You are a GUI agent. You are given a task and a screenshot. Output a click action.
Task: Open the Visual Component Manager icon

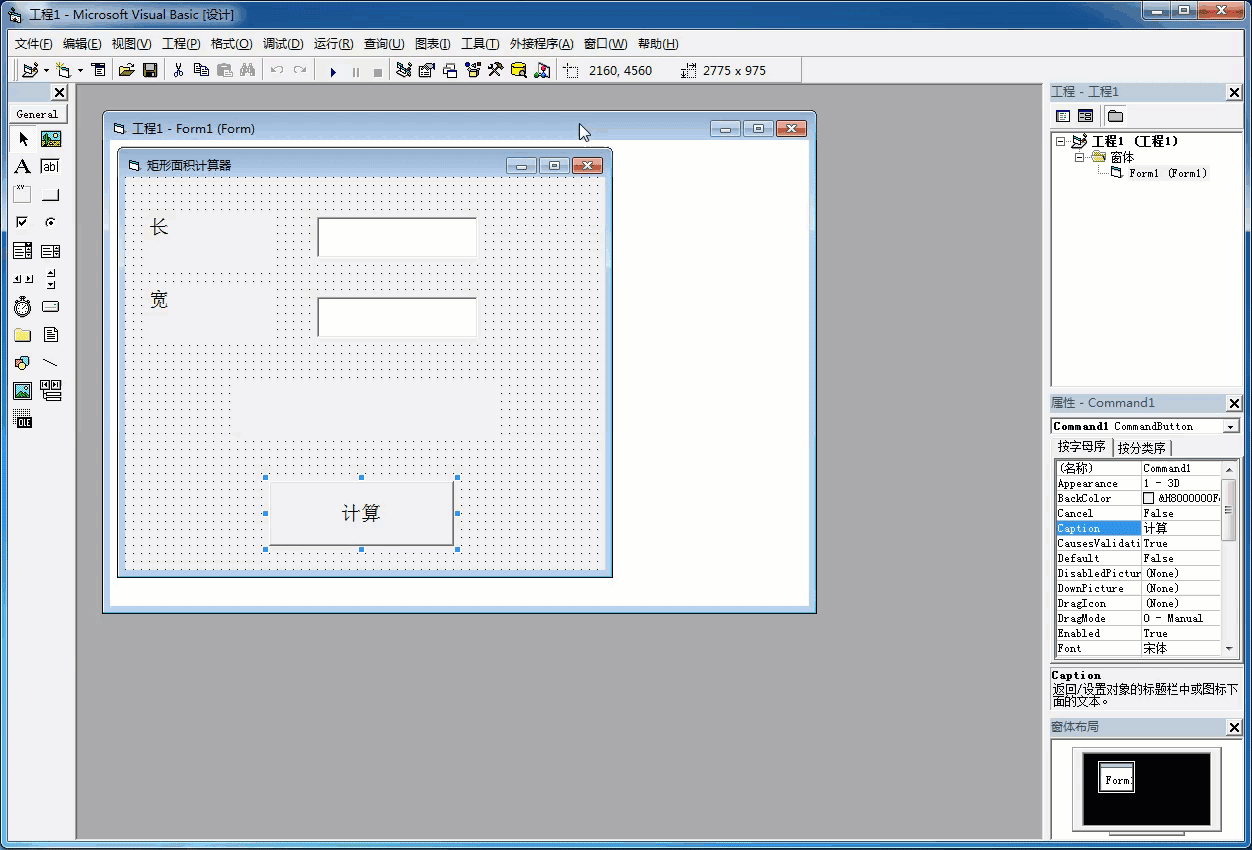coord(542,70)
